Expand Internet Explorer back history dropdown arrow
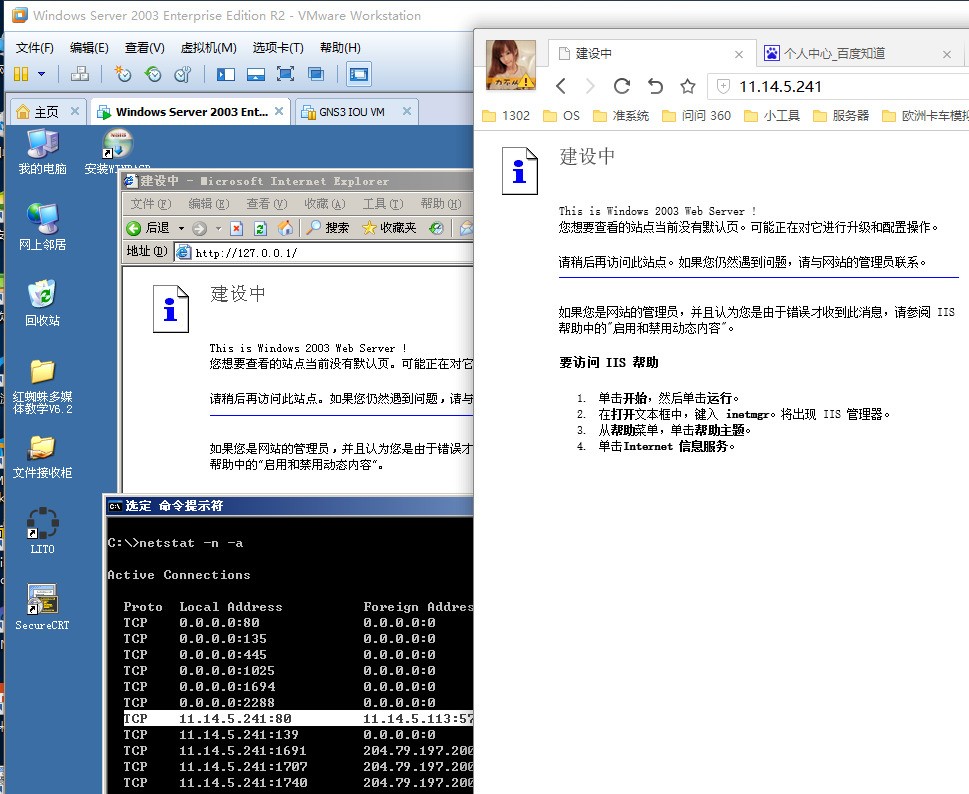 point(181,228)
